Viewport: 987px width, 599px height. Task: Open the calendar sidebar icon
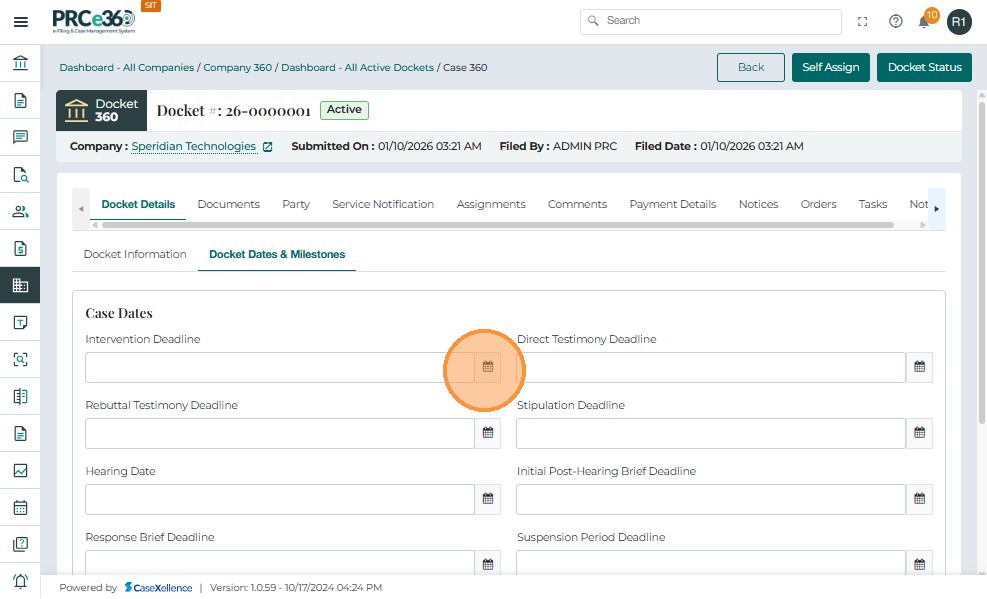coord(20,507)
